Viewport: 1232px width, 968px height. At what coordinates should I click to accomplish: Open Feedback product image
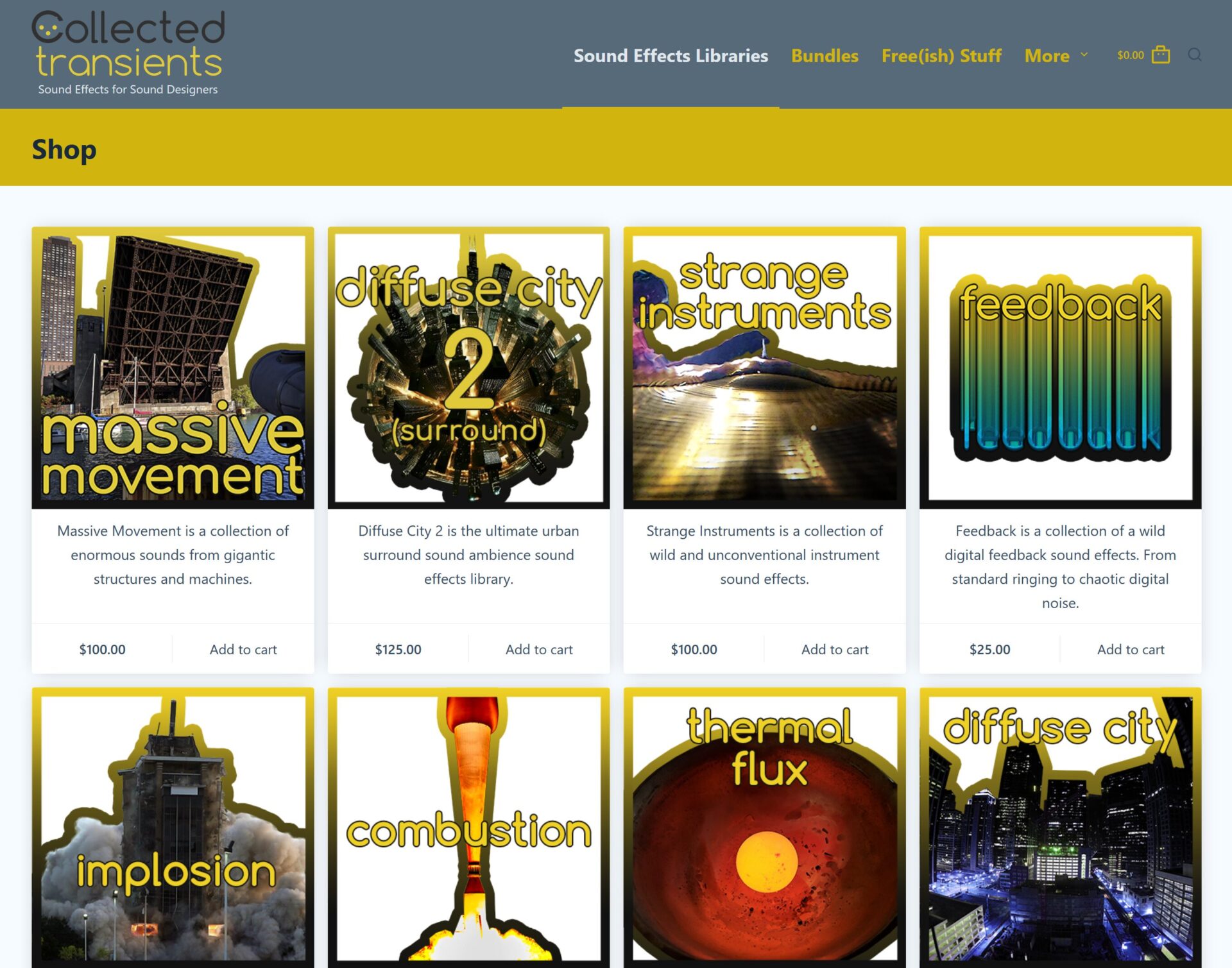pos(1060,368)
